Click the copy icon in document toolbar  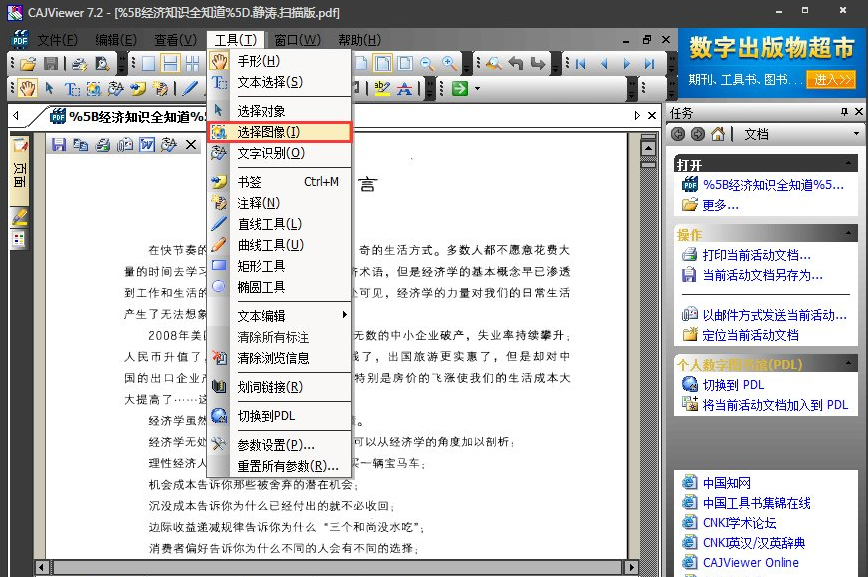click(x=81, y=145)
